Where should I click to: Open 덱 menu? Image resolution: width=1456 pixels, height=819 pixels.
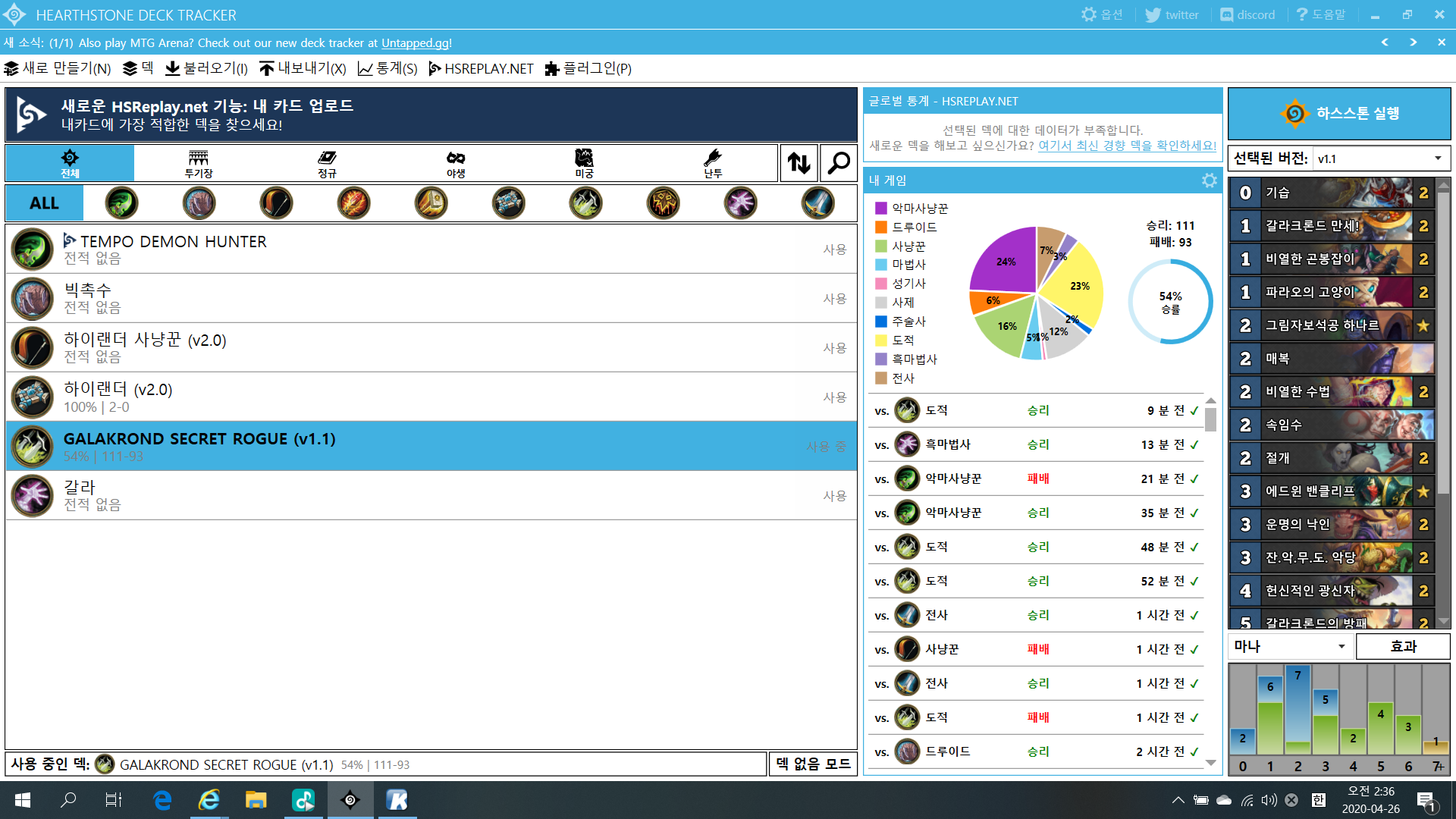point(138,68)
